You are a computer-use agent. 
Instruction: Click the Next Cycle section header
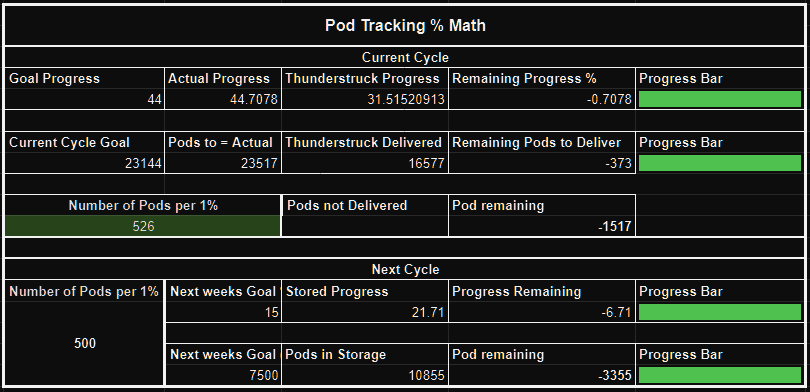[x=405, y=269]
